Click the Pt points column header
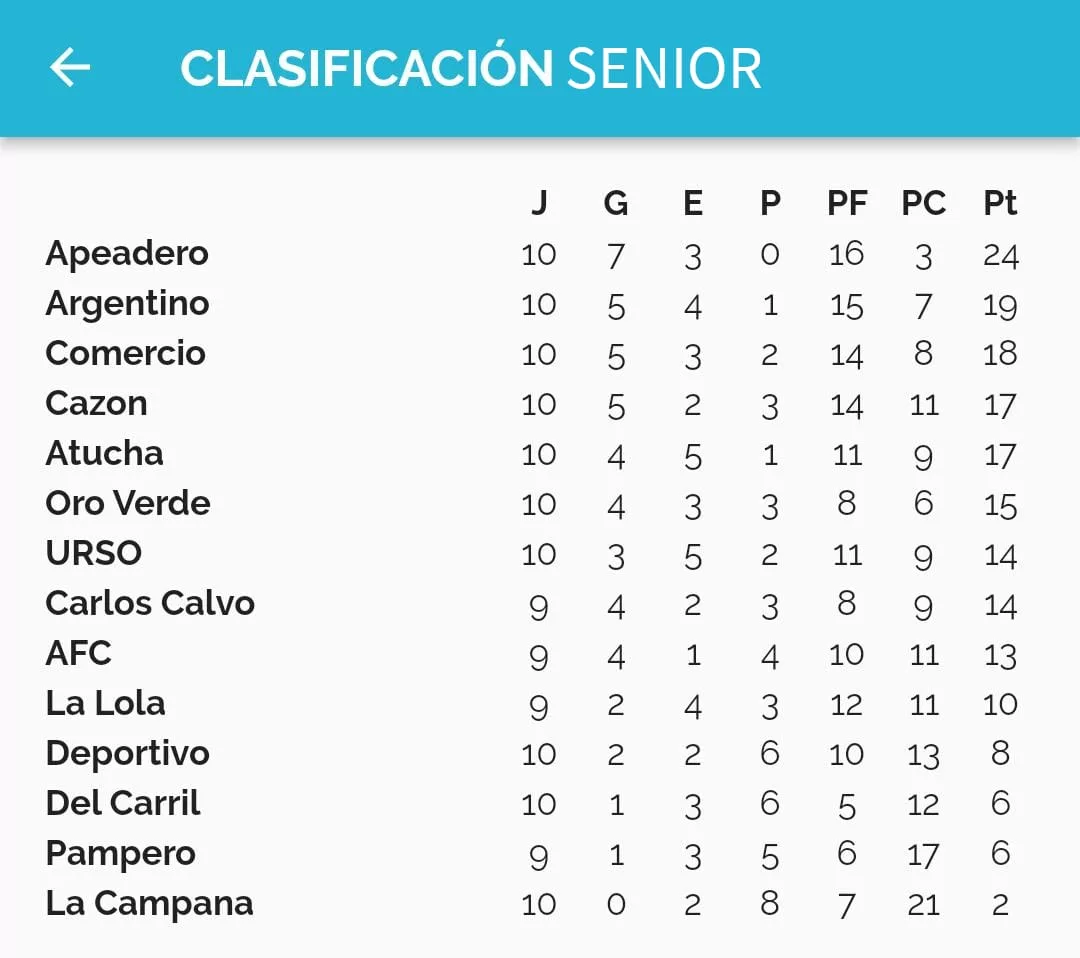The width and height of the screenshot is (1080, 958). pos(1000,203)
